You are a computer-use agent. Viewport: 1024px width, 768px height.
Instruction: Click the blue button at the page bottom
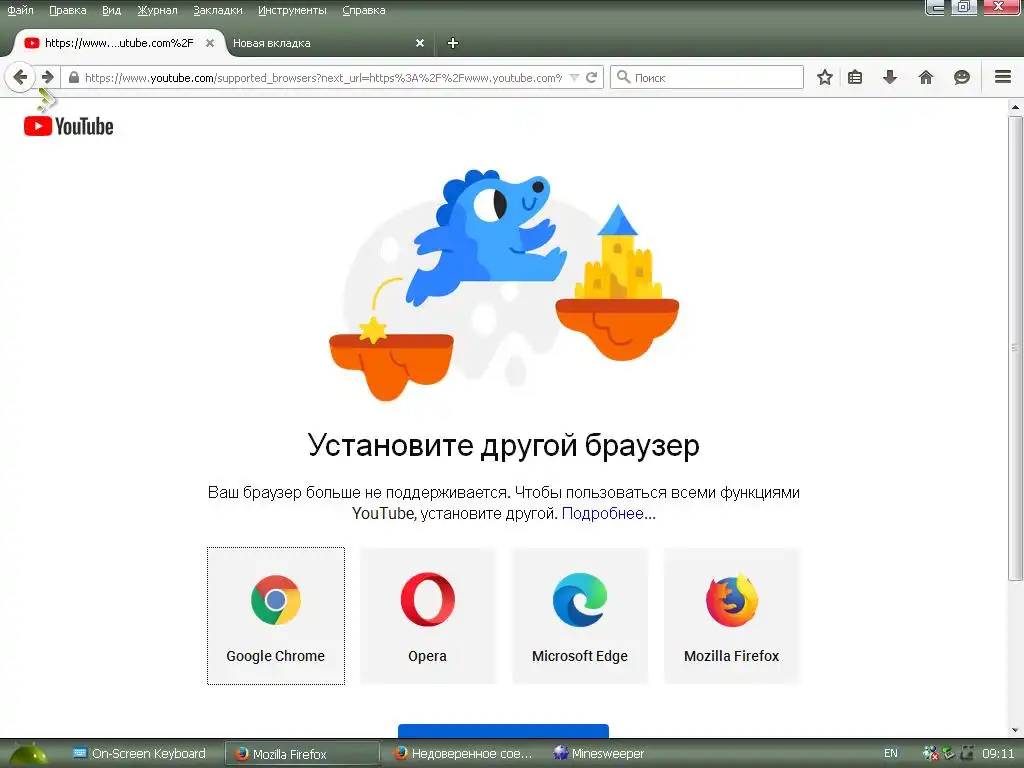[x=504, y=731]
